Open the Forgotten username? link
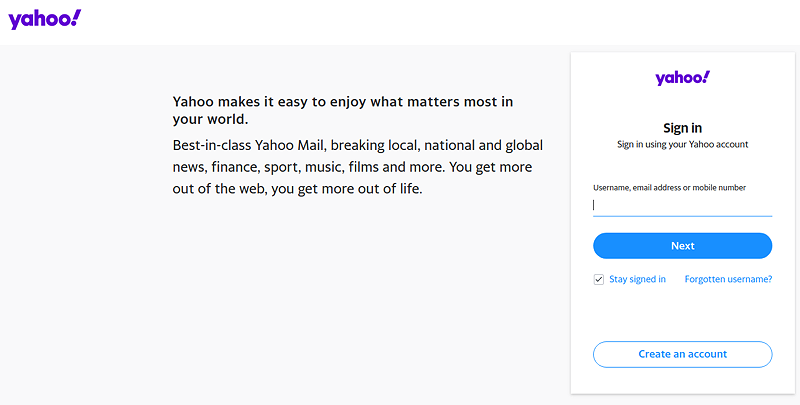The width and height of the screenshot is (800, 405). pyautogui.click(x=728, y=279)
